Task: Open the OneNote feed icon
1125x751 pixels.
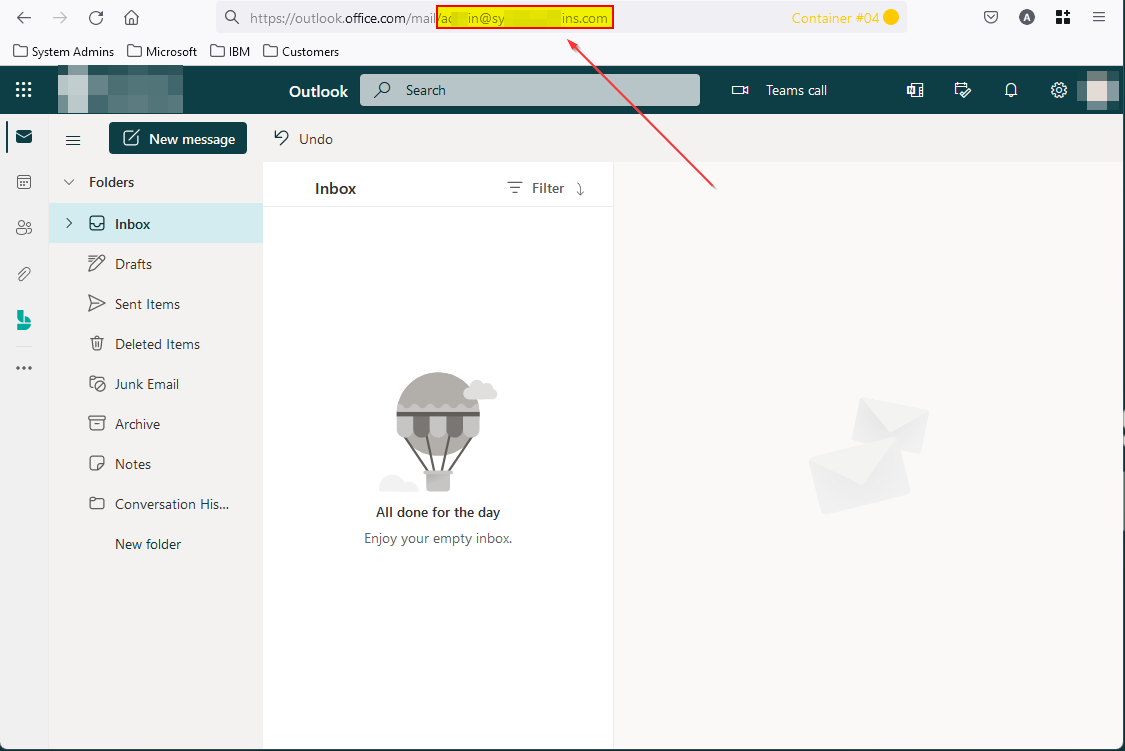Action: [x=914, y=90]
